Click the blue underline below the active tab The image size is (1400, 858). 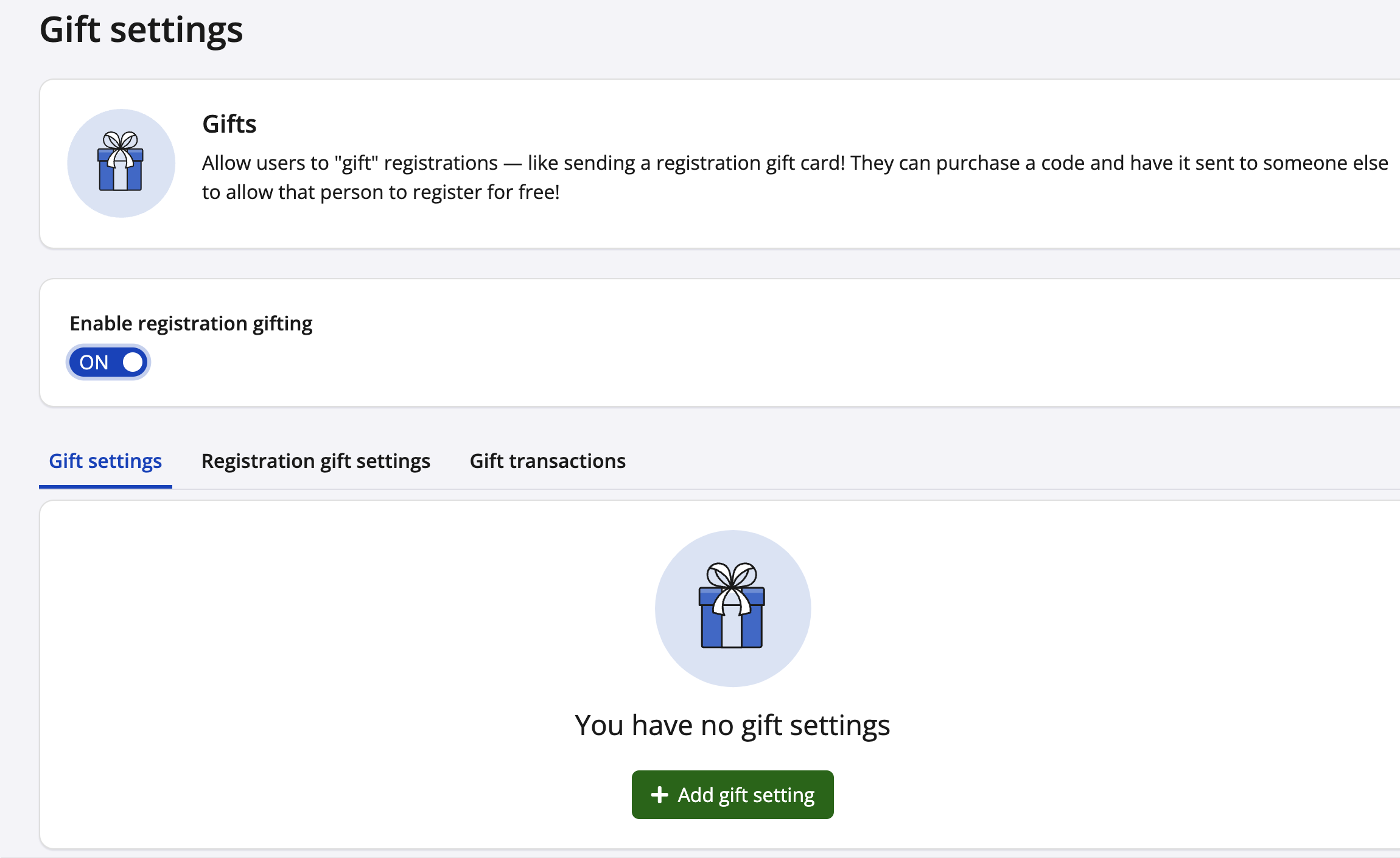point(105,486)
